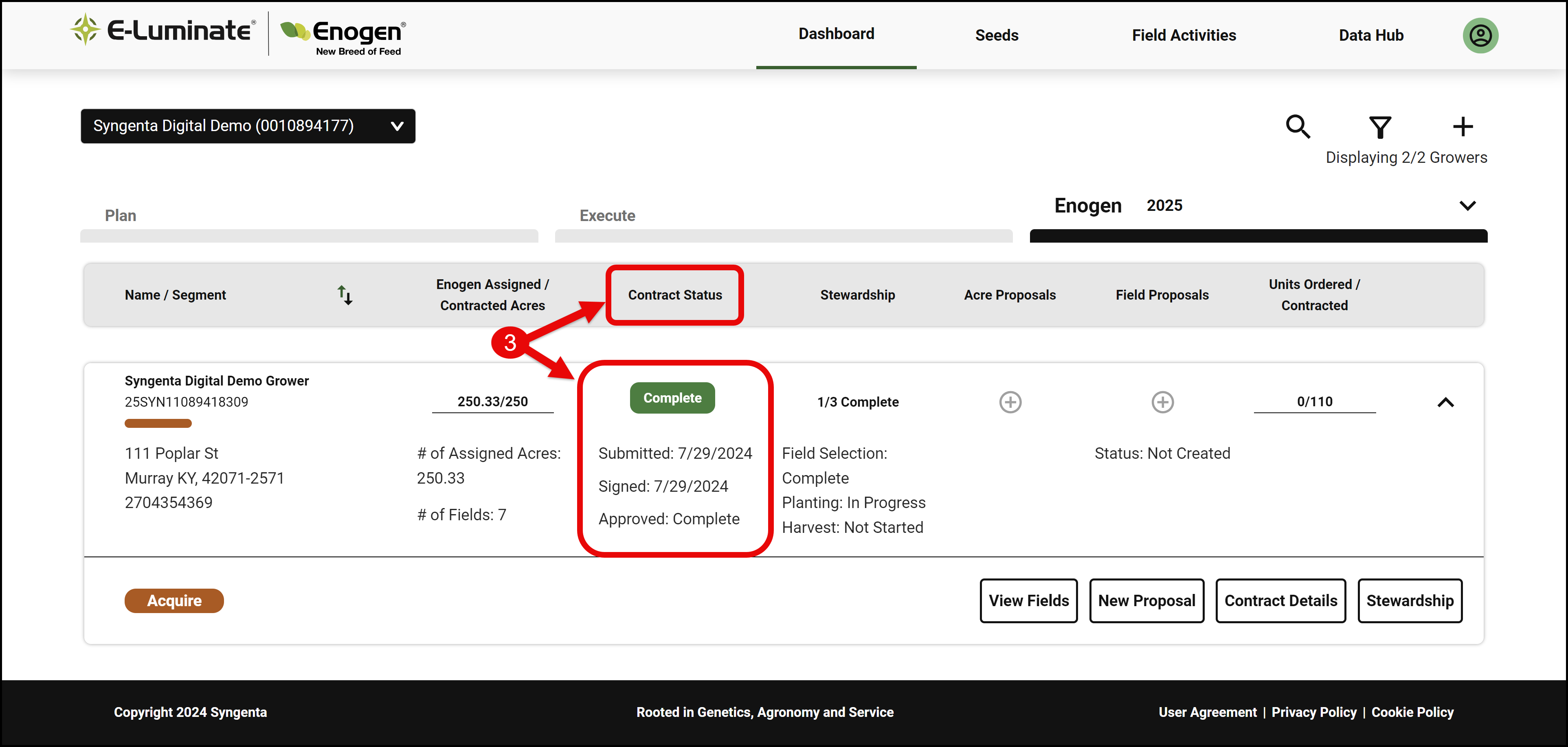Select the Plan progress bar
The height and width of the screenshot is (747, 1568).
click(x=309, y=236)
